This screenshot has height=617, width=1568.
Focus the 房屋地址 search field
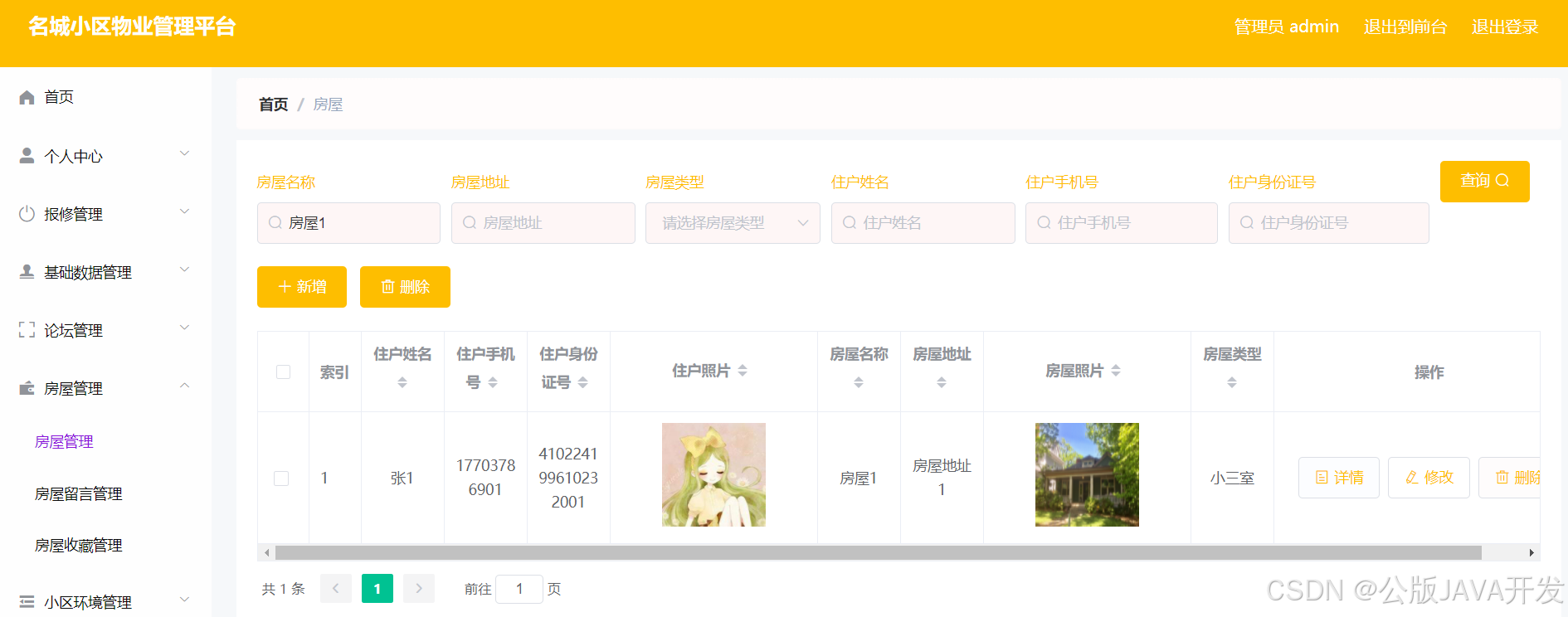click(x=543, y=223)
